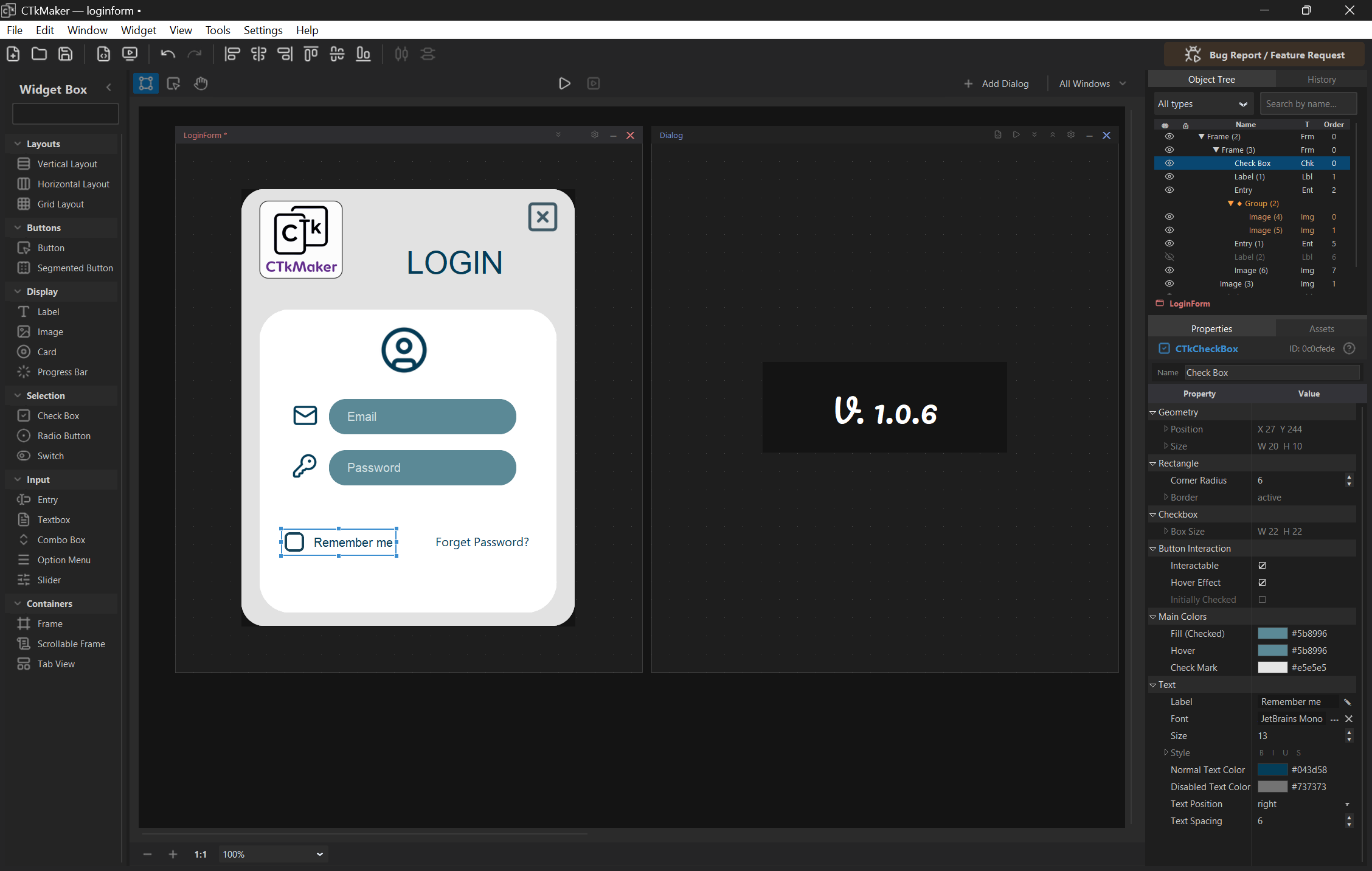Click the Save toolbar icon

click(66, 54)
